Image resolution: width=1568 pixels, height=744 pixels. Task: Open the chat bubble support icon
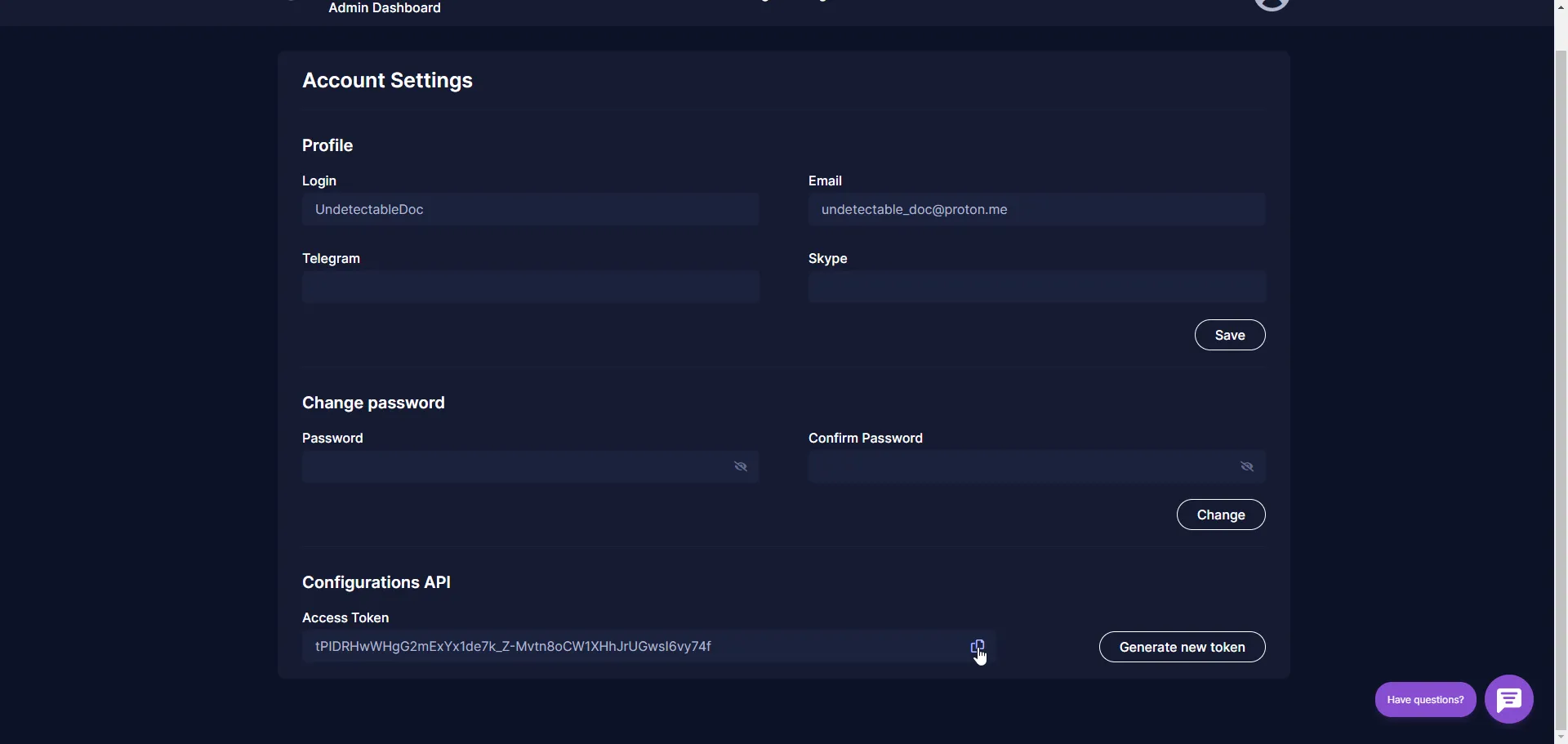point(1508,699)
